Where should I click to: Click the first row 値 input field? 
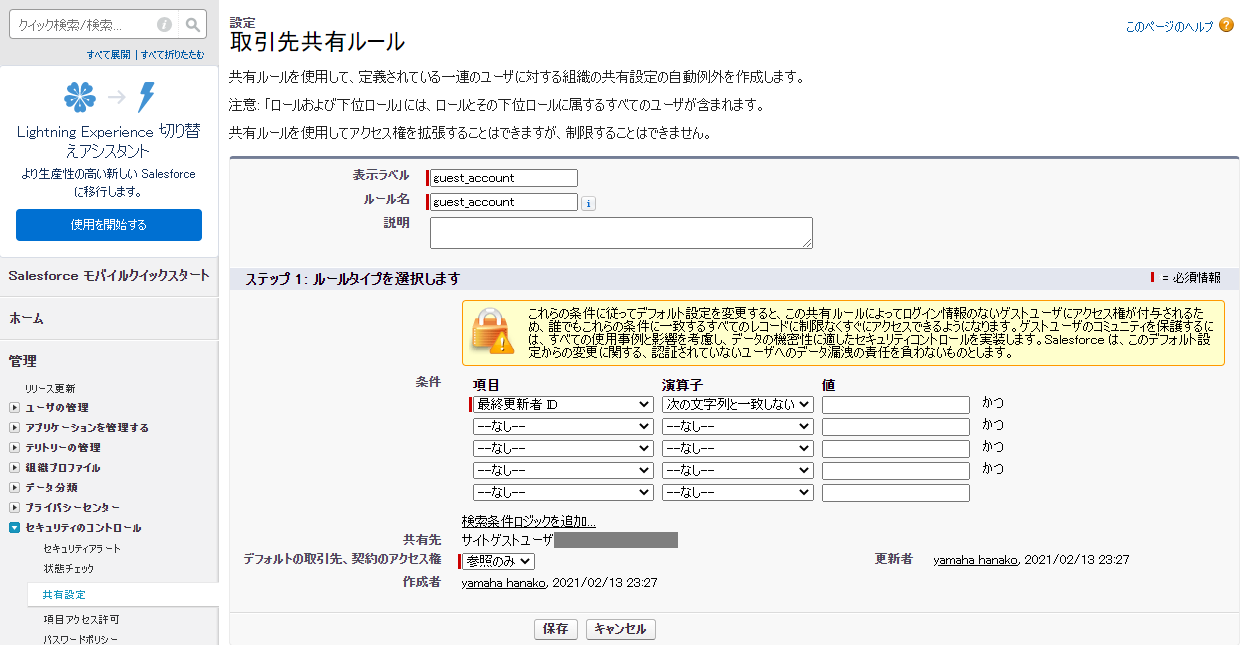pos(896,405)
